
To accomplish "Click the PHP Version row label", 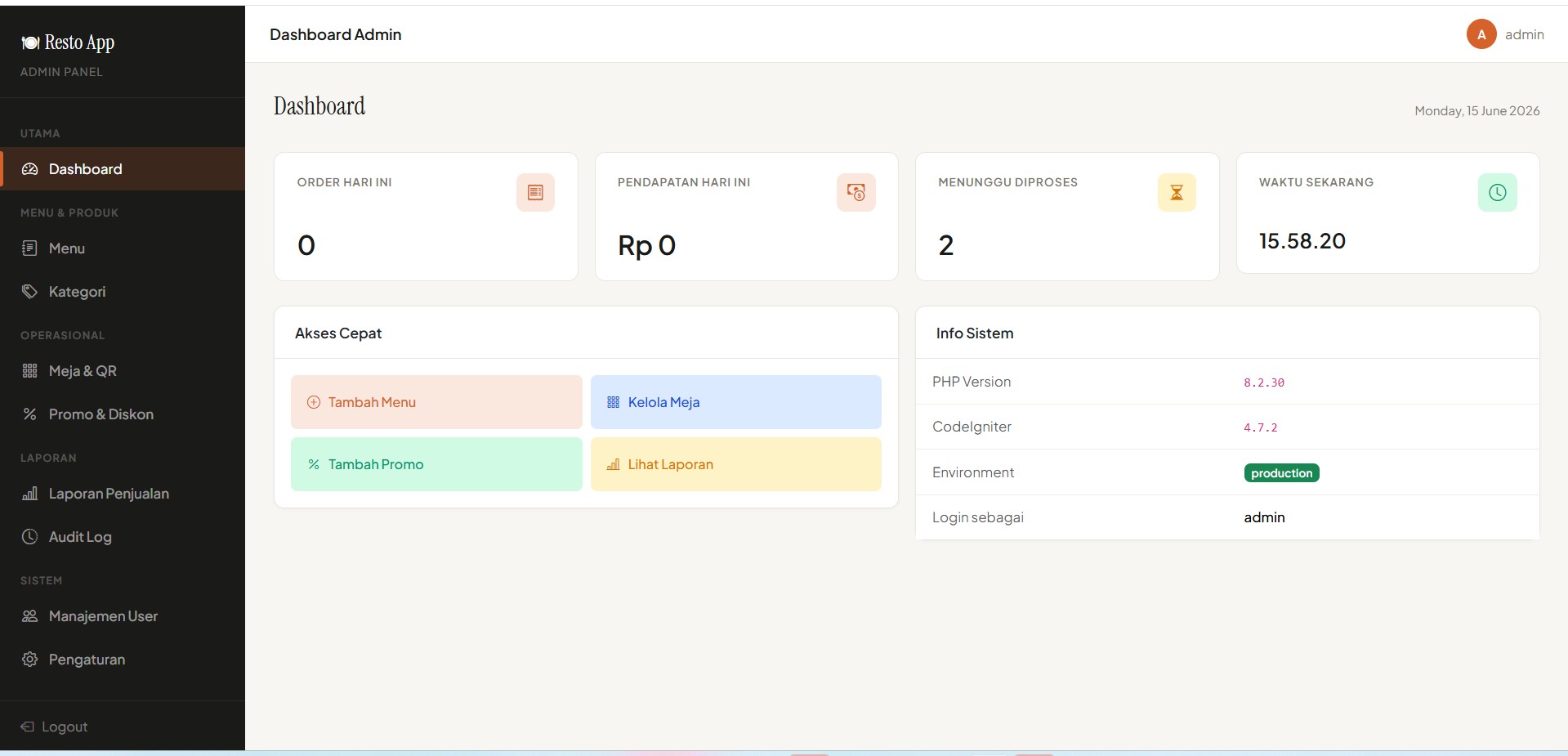I will (x=972, y=382).
